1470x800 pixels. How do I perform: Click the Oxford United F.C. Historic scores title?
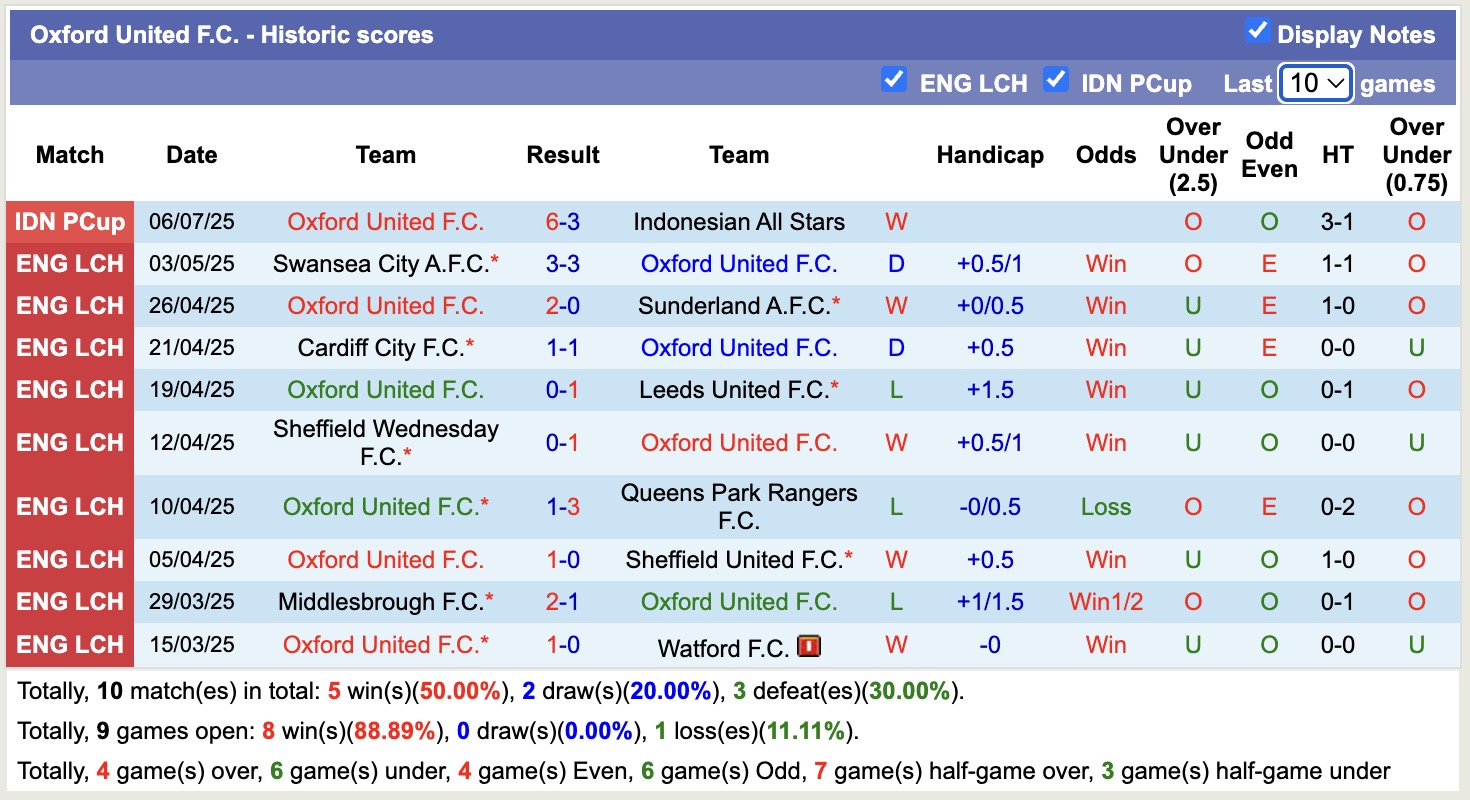(233, 34)
